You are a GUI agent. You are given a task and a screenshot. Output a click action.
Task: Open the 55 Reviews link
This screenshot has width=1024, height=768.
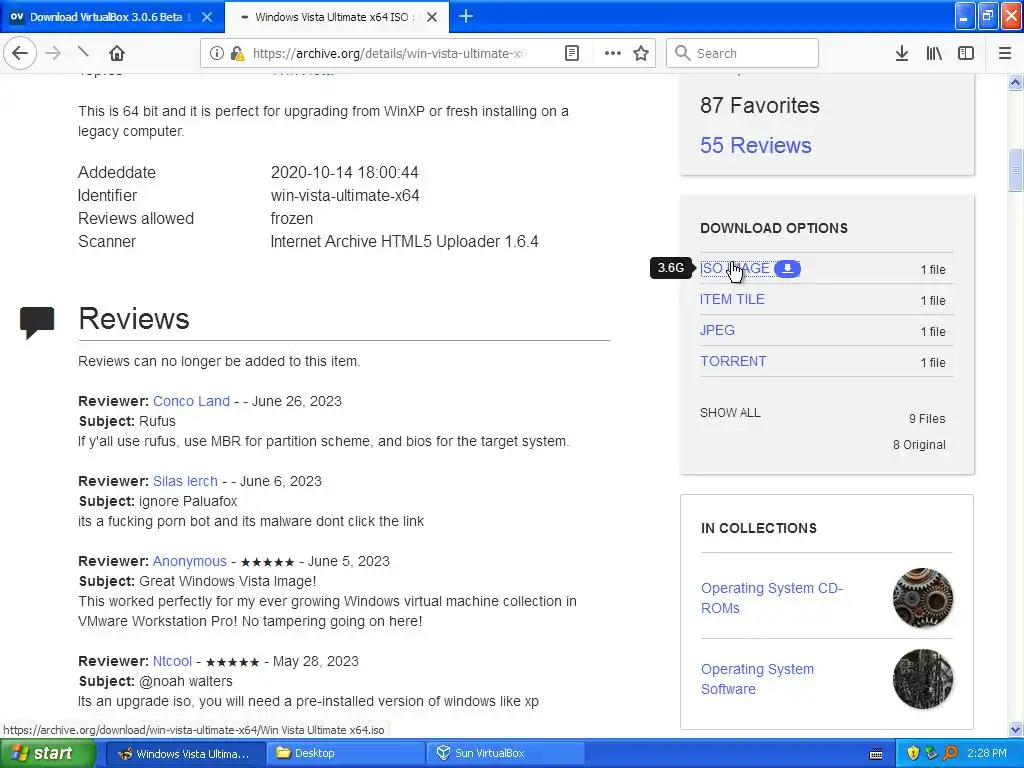coord(755,145)
